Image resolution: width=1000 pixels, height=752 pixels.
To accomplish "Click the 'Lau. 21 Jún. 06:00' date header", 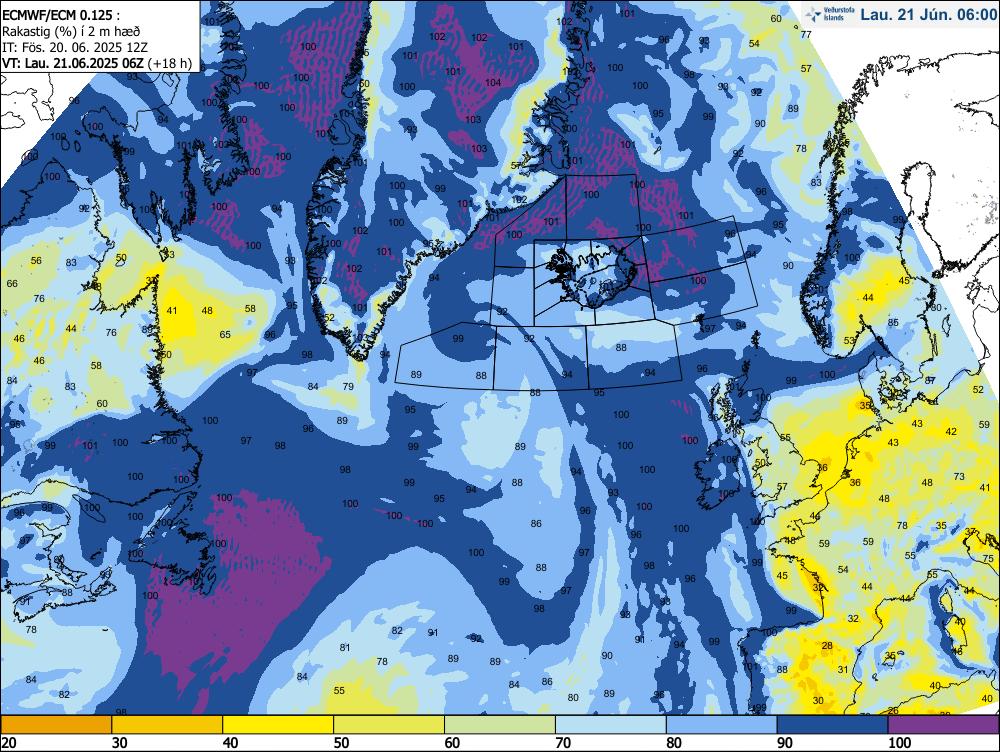I will [x=928, y=15].
